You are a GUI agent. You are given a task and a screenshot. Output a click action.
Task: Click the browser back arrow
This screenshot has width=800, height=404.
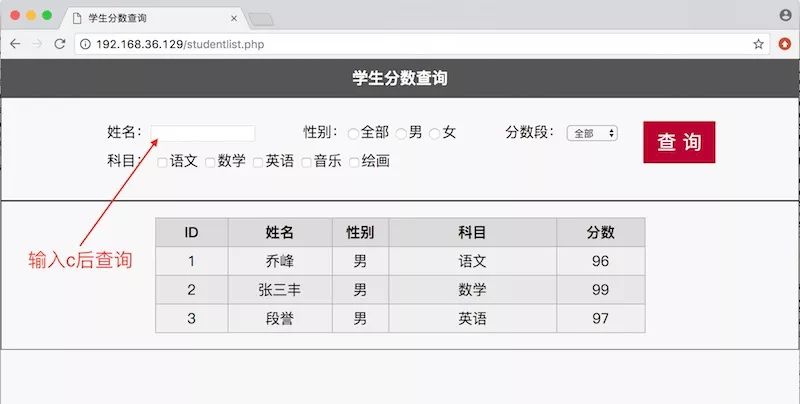click(x=15, y=44)
